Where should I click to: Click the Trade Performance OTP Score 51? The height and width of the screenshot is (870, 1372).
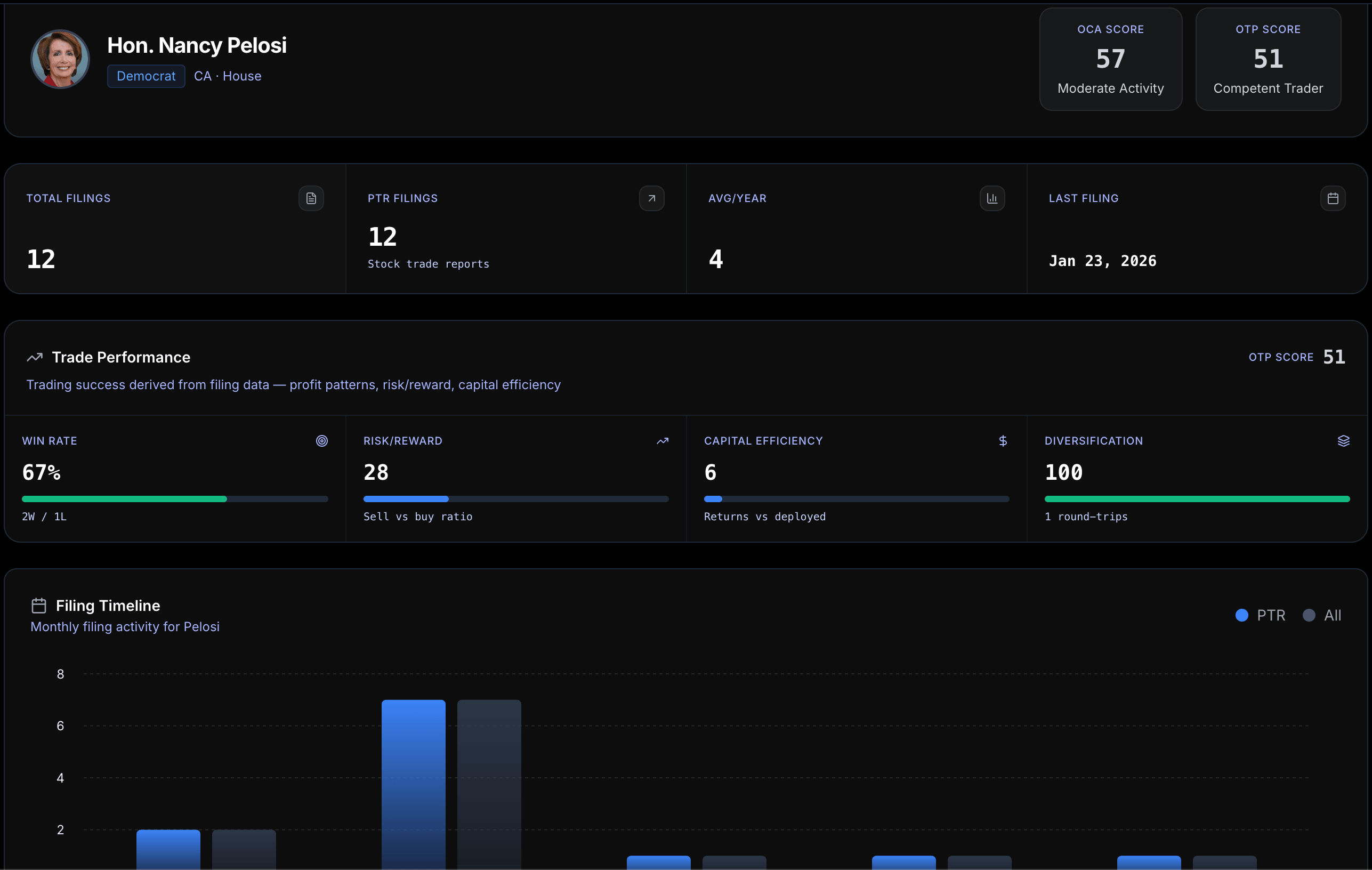coord(1334,357)
